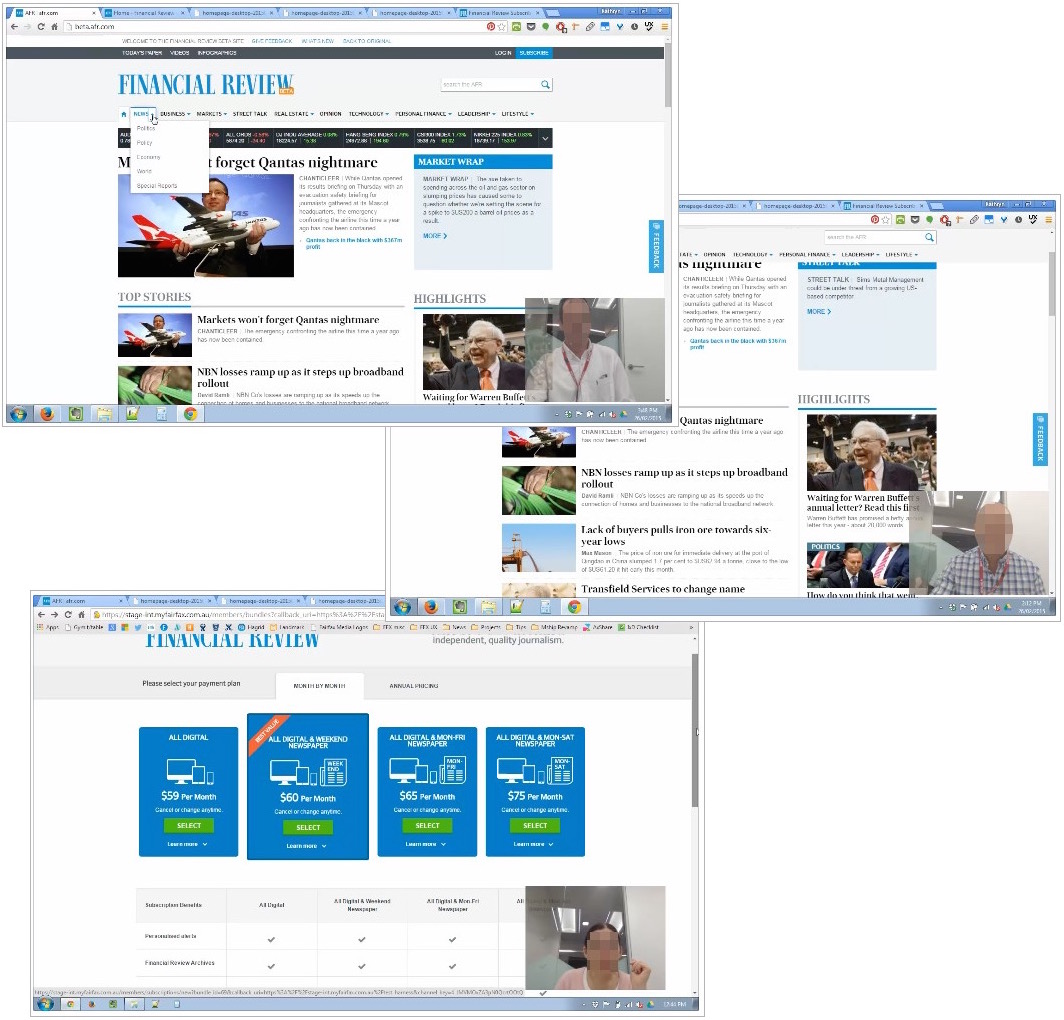Click the beta.afr.com address bar
The width and height of the screenshot is (1064, 1020).
271,26
